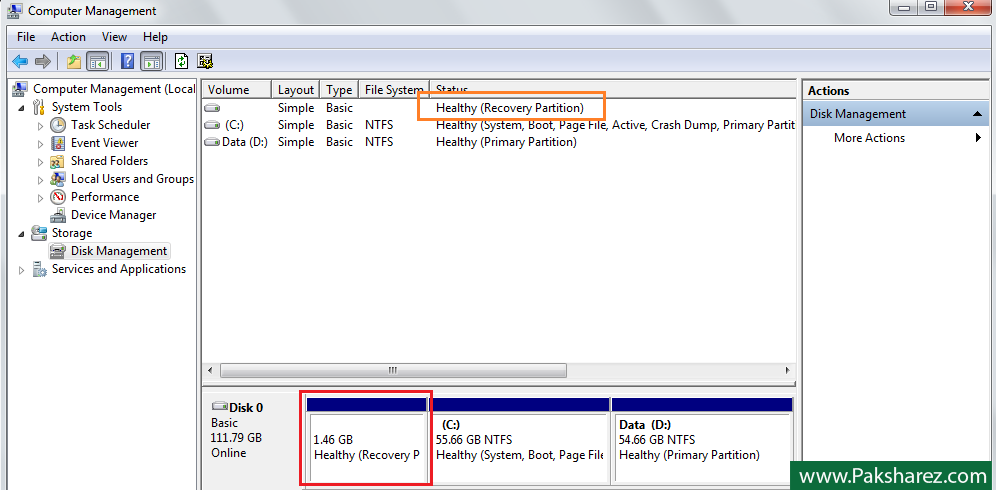
Task: Click the Up one level folder icon
Action: [74, 62]
